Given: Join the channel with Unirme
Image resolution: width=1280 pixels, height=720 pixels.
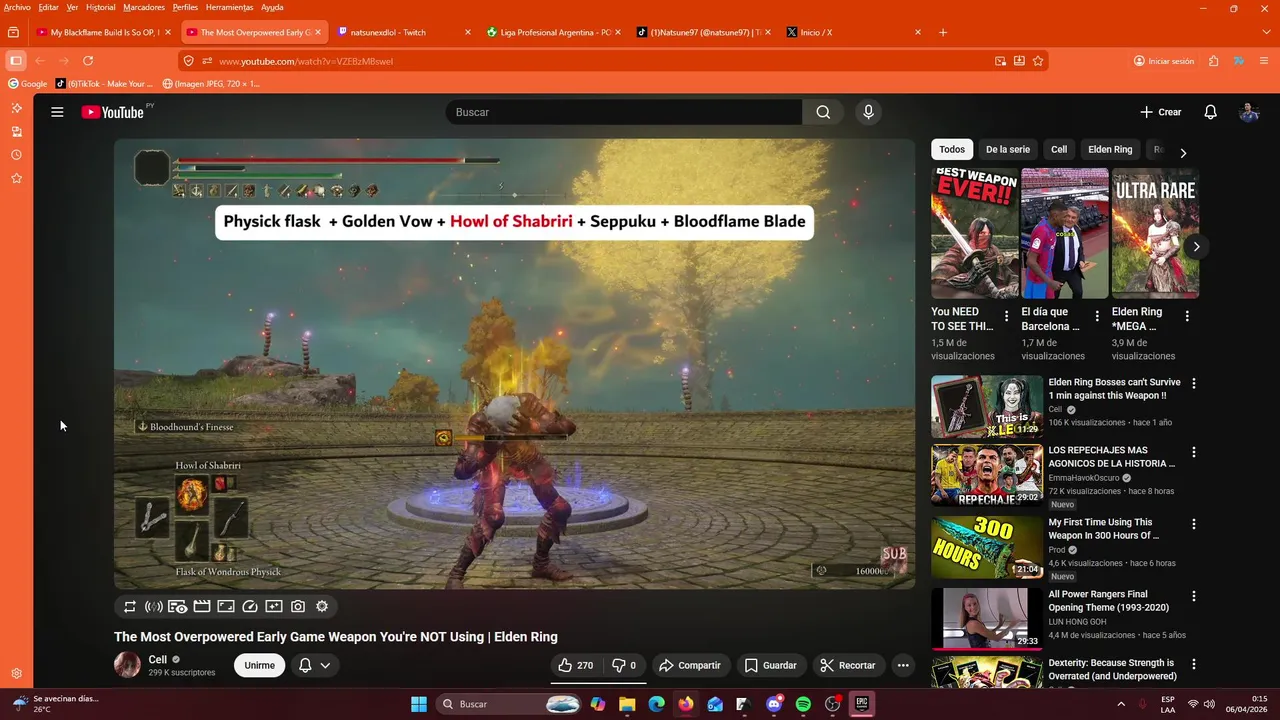Looking at the screenshot, I should (x=259, y=665).
